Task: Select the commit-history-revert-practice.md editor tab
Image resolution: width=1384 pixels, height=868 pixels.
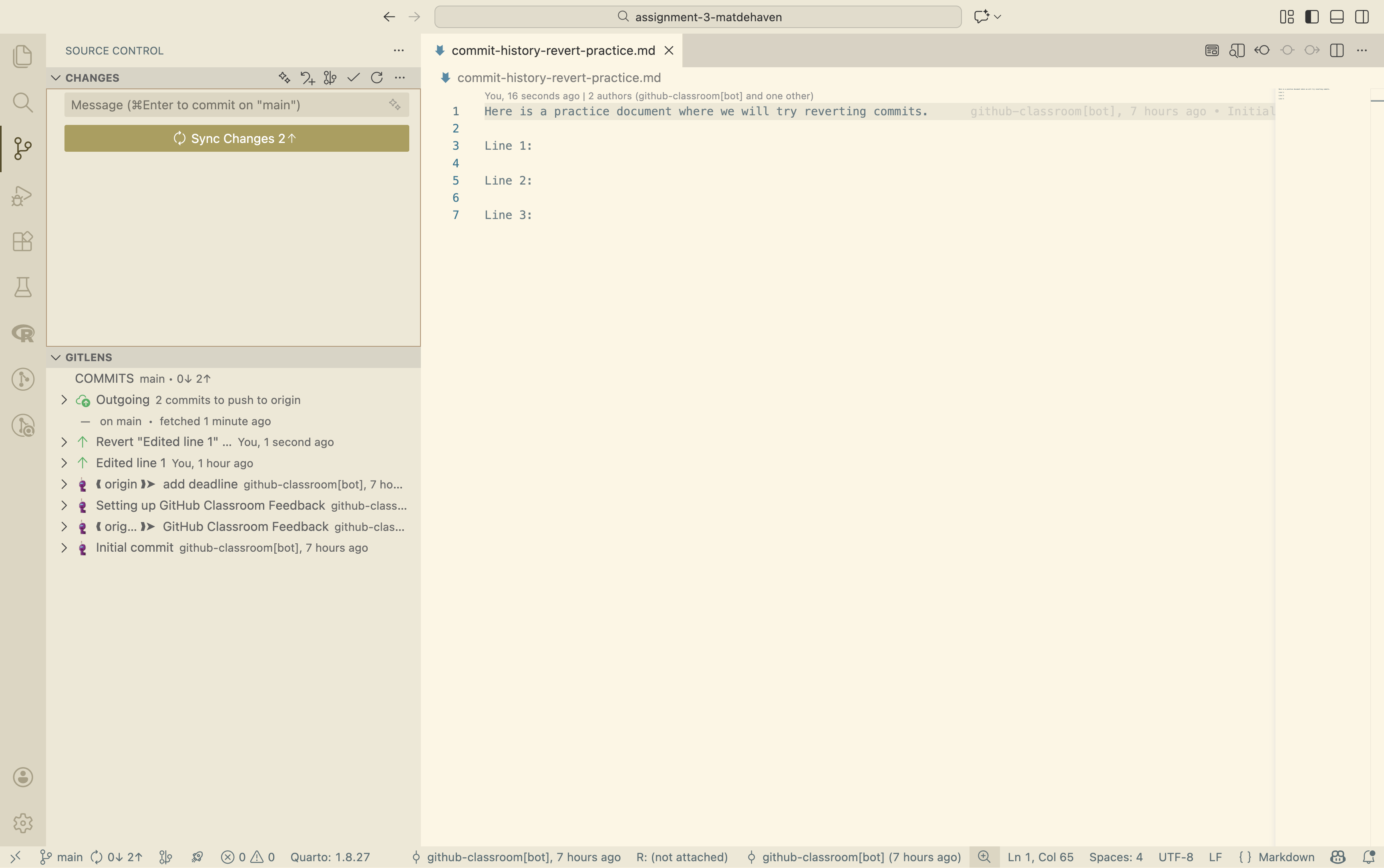Action: click(552, 50)
